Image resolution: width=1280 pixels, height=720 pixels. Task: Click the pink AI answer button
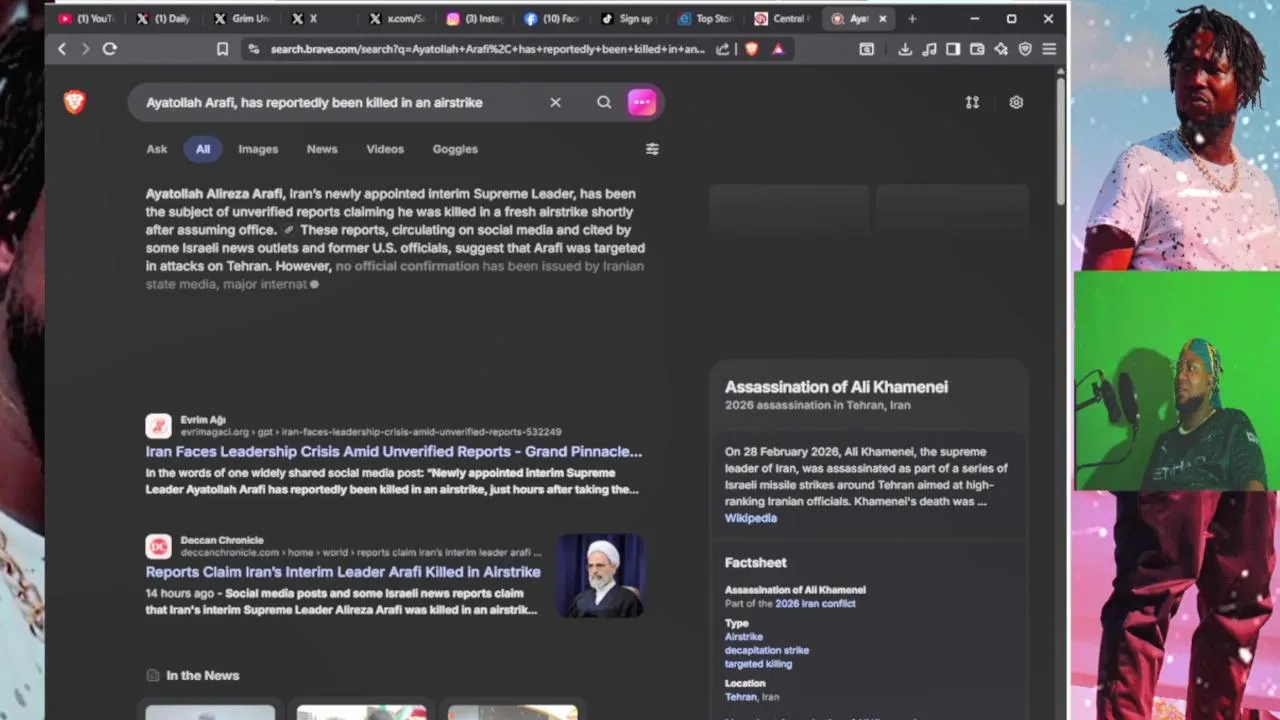click(642, 102)
